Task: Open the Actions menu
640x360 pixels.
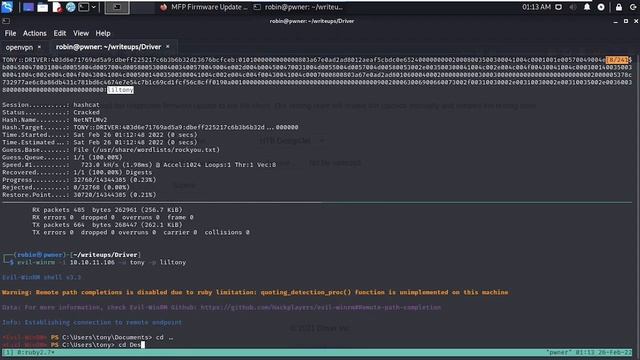Action: pyautogui.click(x=34, y=33)
